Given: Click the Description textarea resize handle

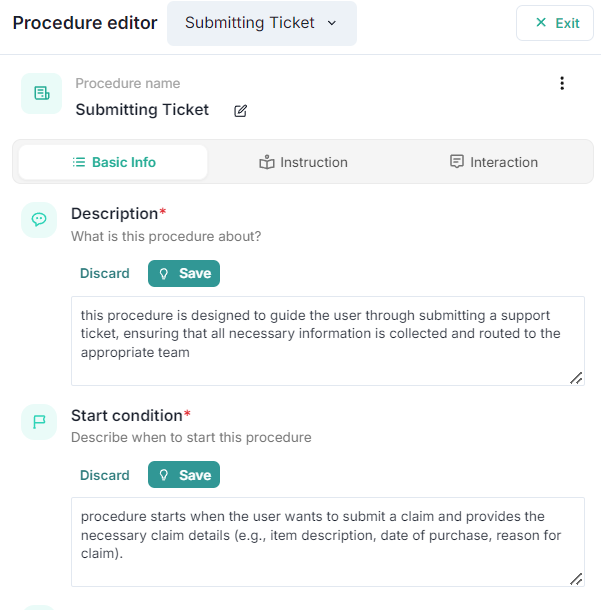Looking at the screenshot, I should [576, 378].
